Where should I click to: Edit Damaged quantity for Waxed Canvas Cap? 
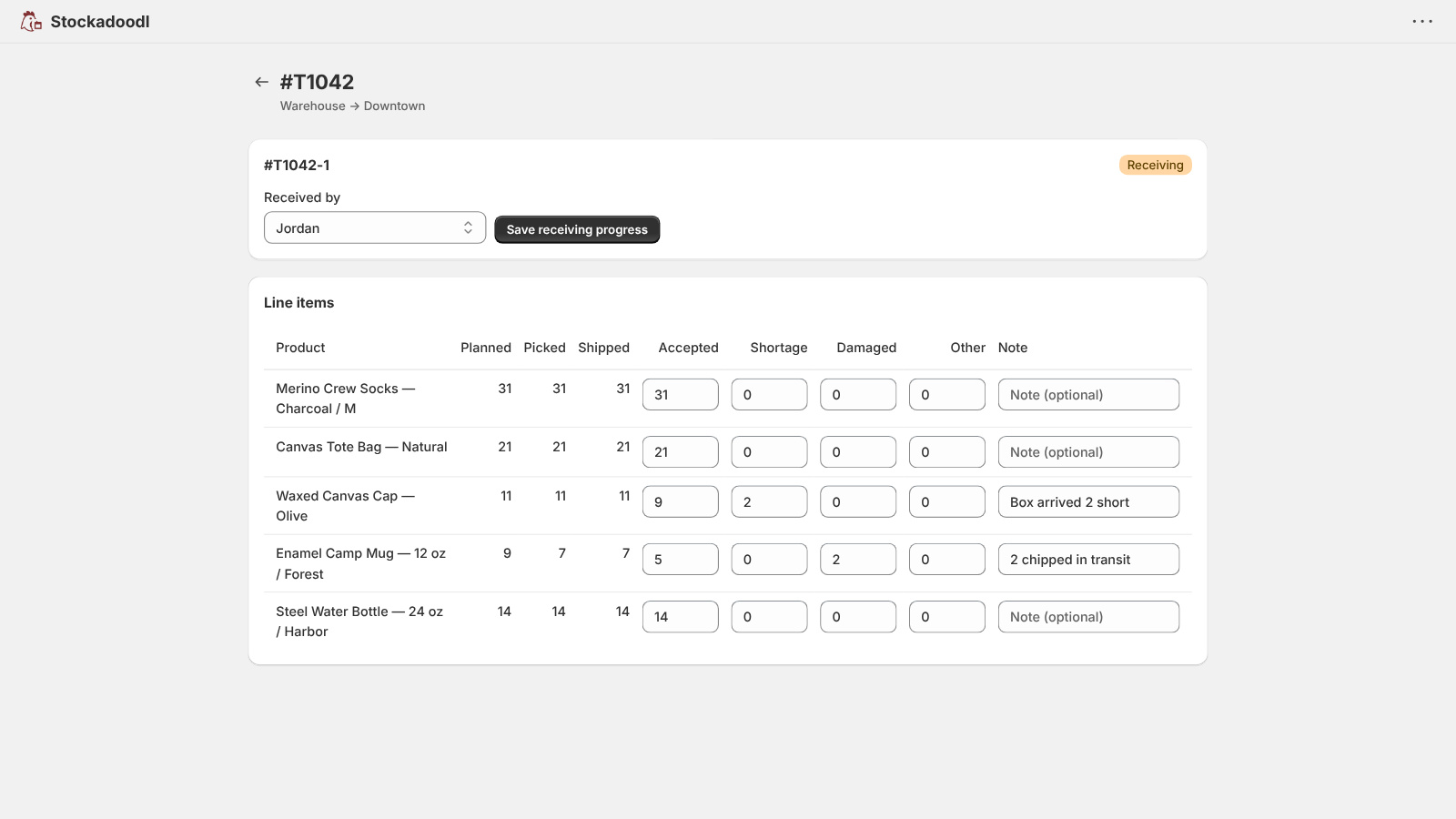(858, 502)
